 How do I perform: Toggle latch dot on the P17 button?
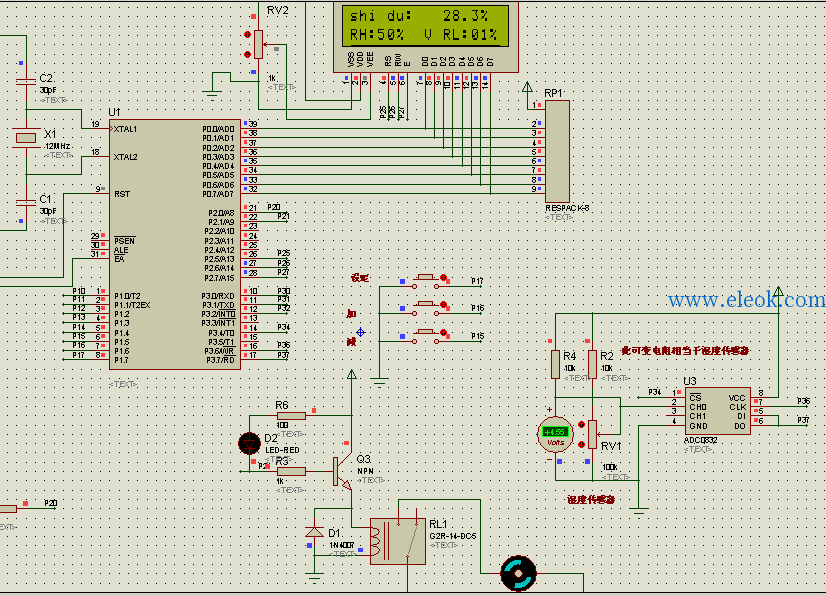pos(444,278)
